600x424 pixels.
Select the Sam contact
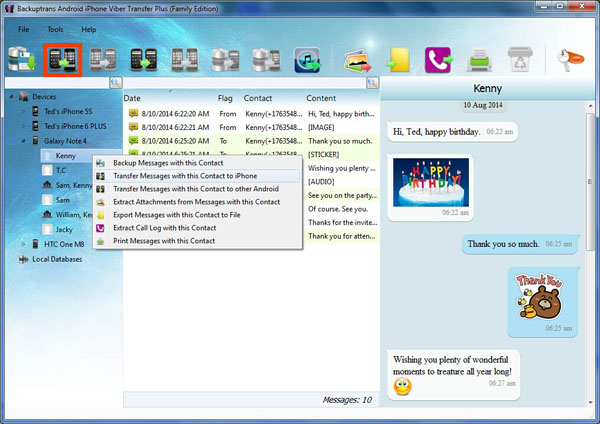point(63,200)
